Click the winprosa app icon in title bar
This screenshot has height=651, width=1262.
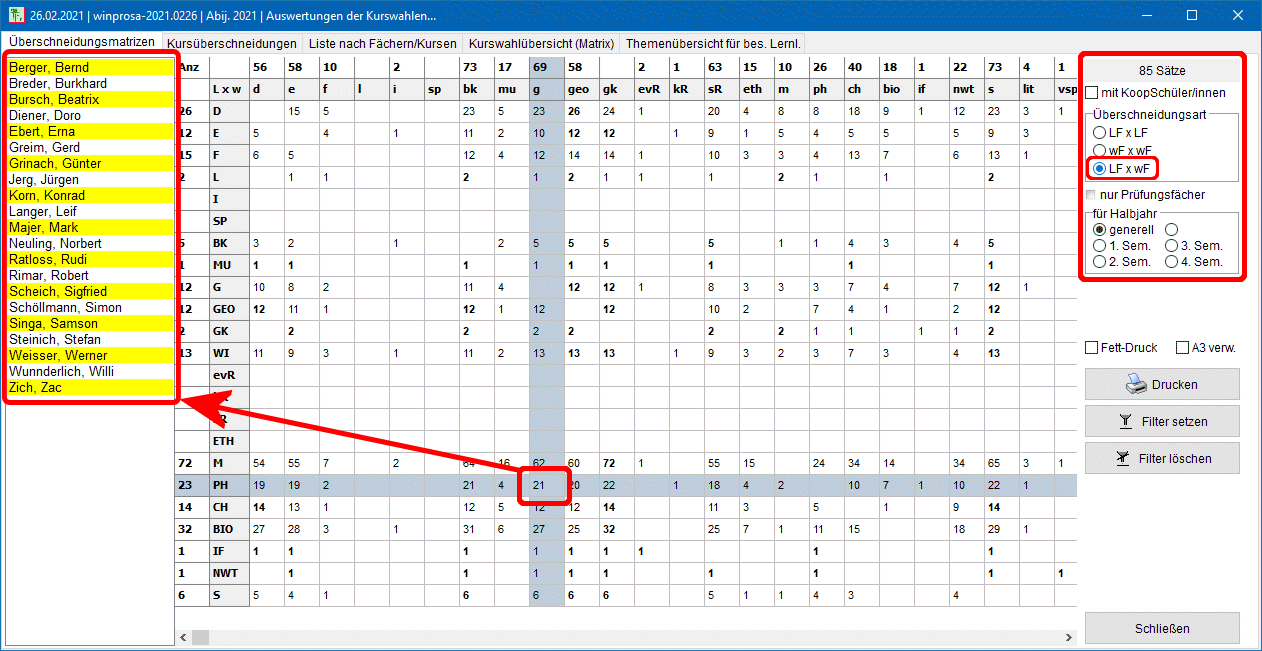(15, 15)
